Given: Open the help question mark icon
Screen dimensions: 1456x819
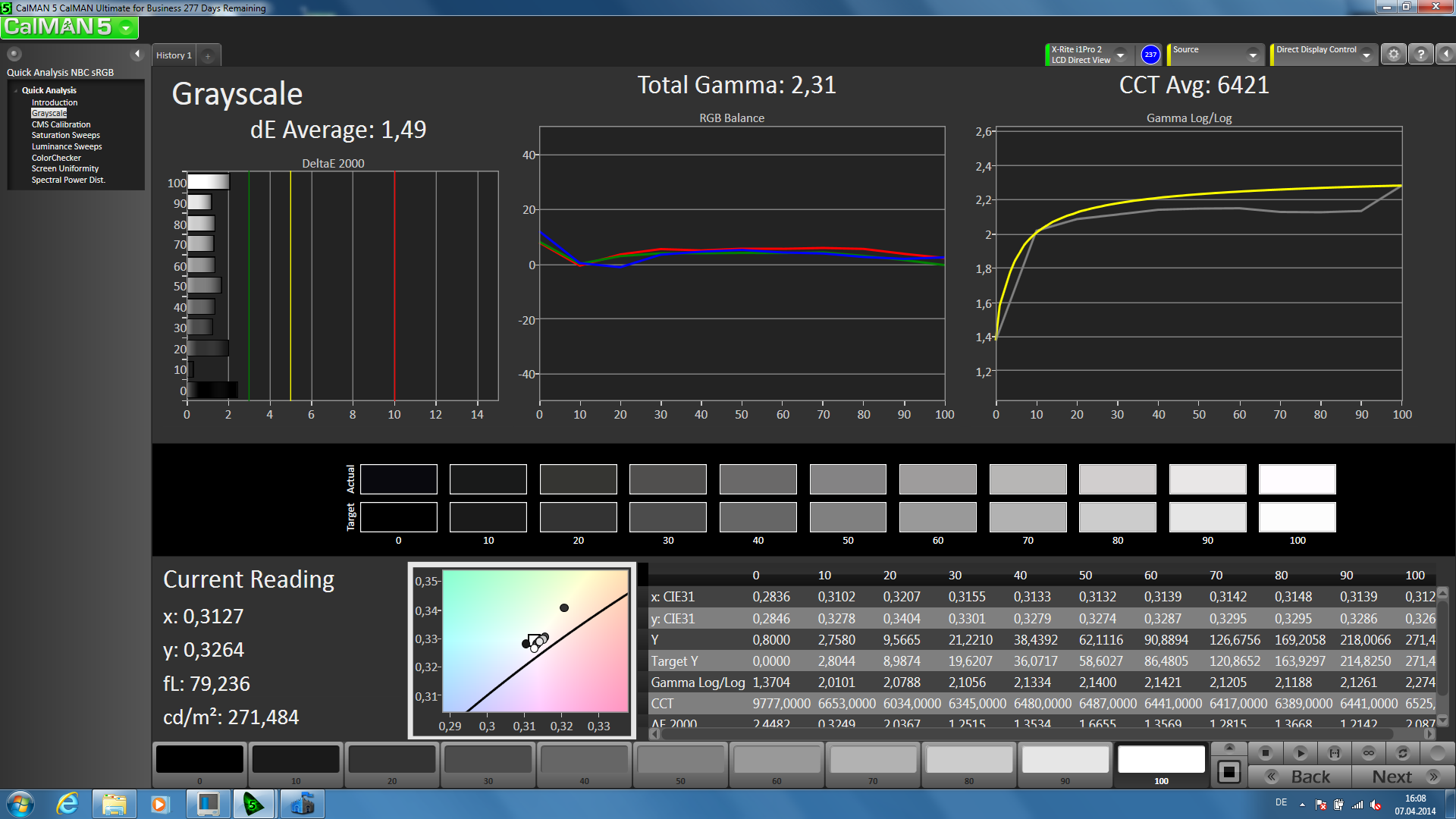Looking at the screenshot, I should 1420,55.
